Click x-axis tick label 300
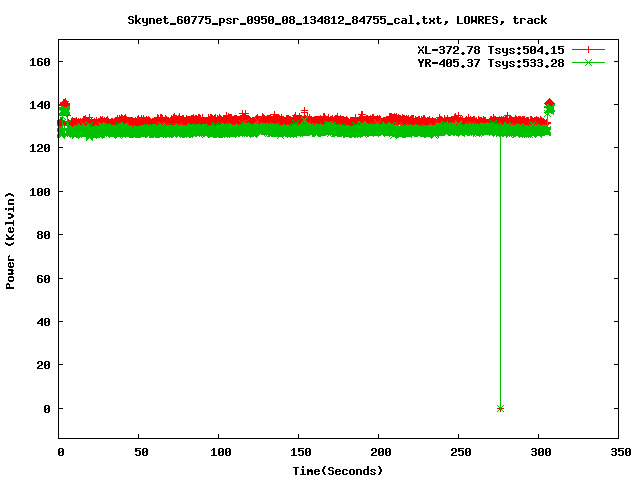The height and width of the screenshot is (480, 640). tap(541, 452)
